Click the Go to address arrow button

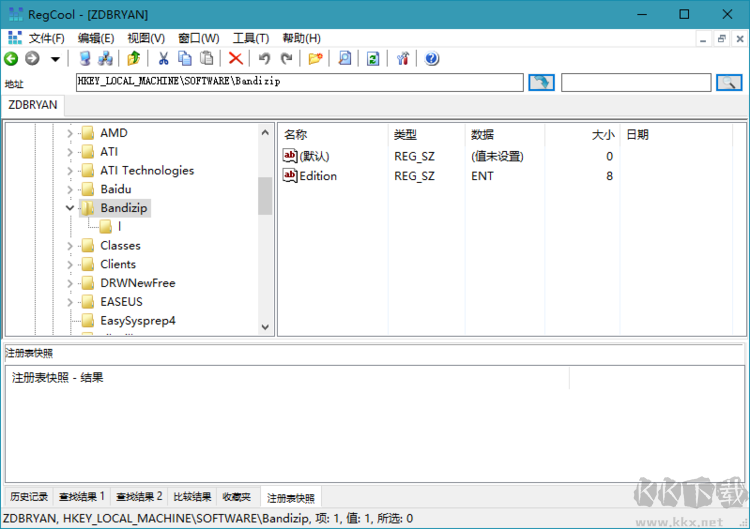coord(541,82)
